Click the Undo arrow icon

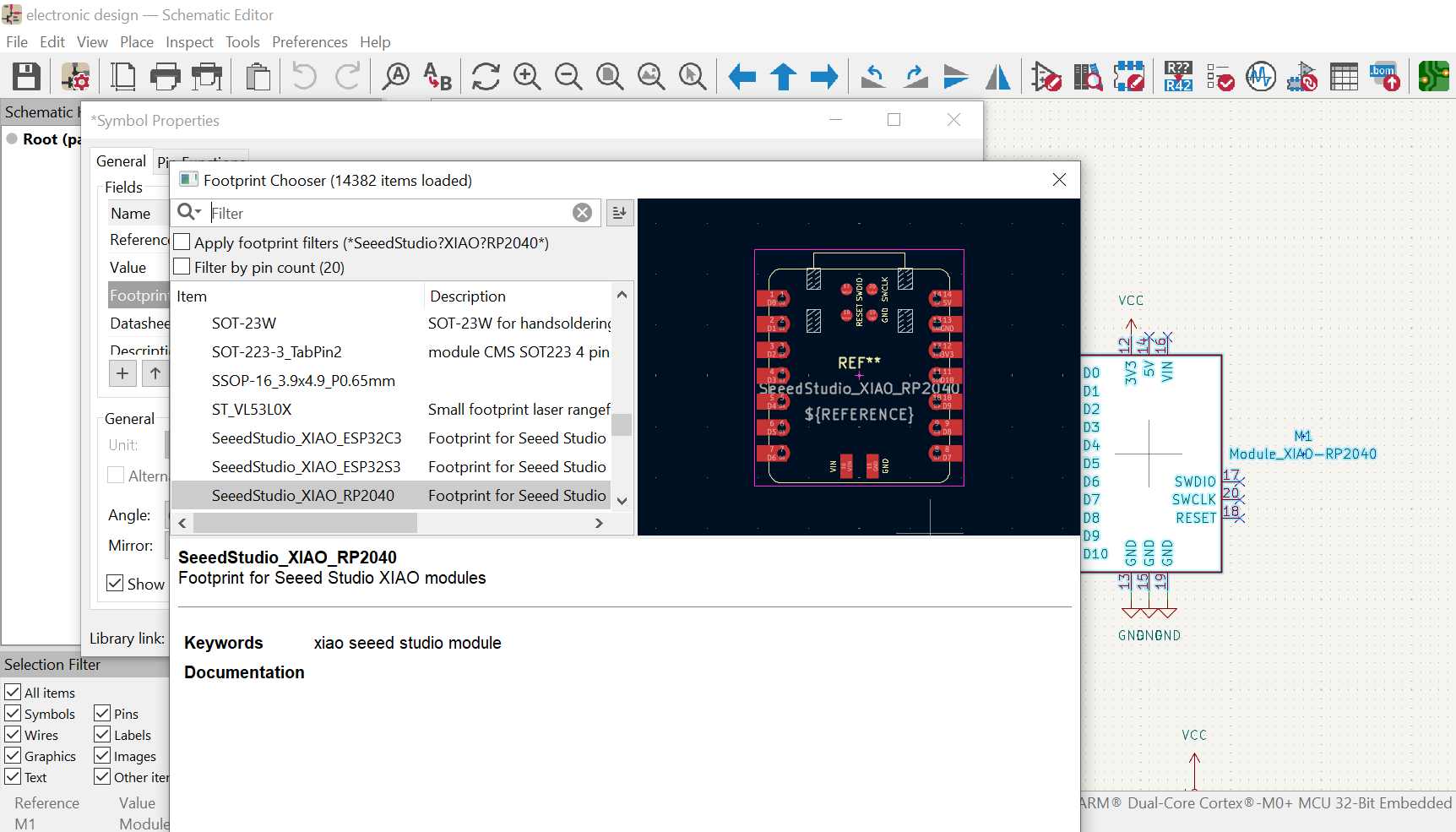coord(304,77)
